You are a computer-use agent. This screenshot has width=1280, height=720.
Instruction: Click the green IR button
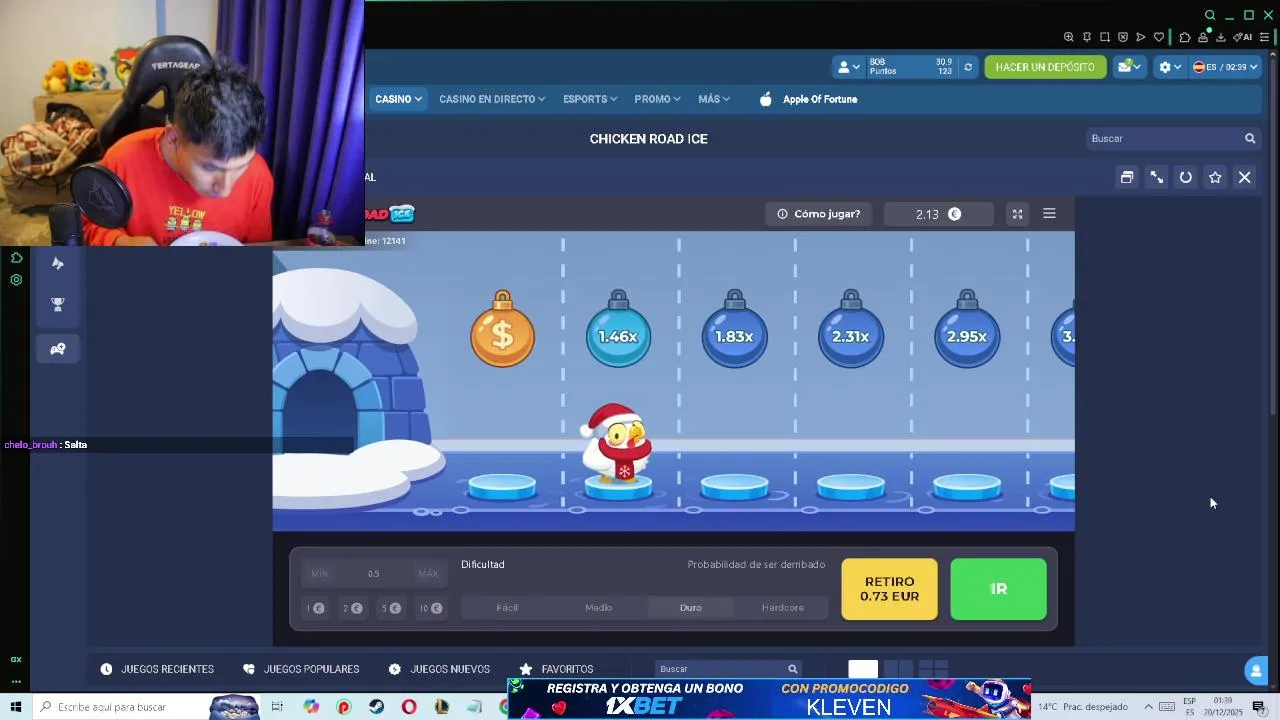coord(998,589)
